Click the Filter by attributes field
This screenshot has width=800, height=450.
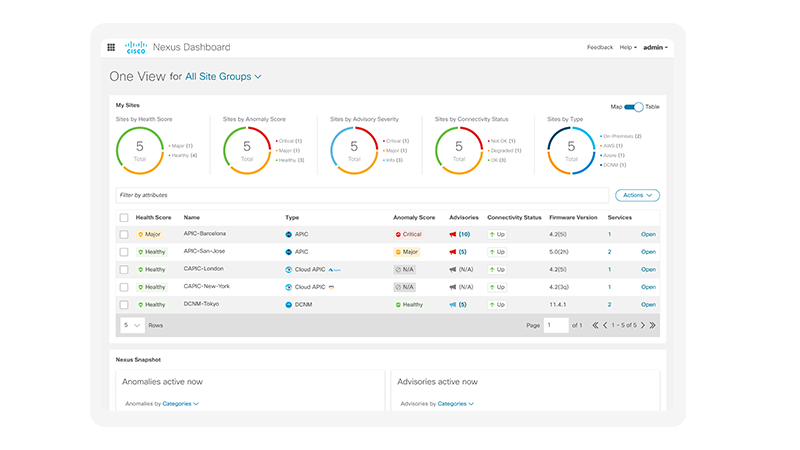click(362, 195)
